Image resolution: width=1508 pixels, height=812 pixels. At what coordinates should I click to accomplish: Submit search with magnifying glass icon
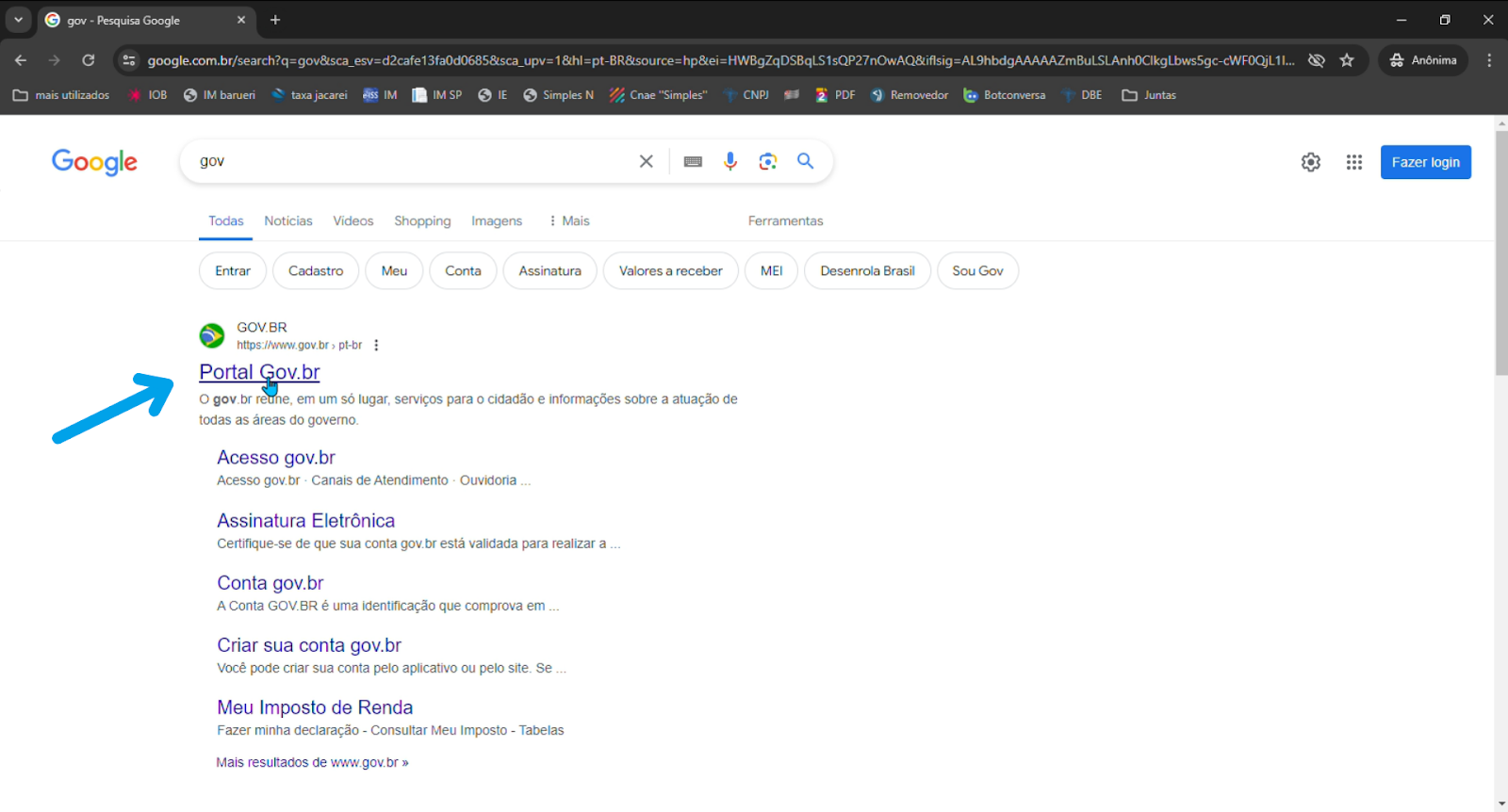coord(806,161)
